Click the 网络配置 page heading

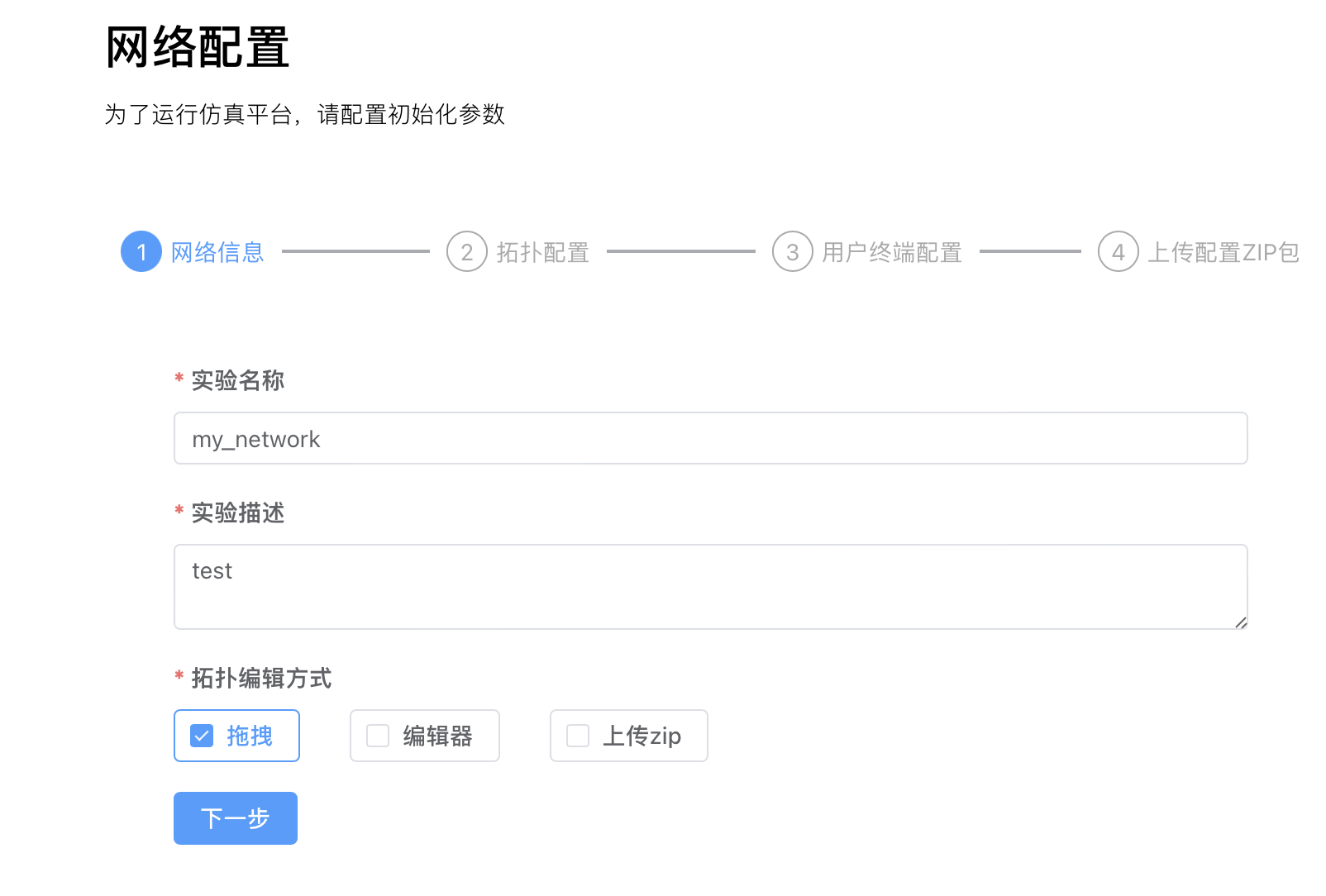click(x=198, y=47)
